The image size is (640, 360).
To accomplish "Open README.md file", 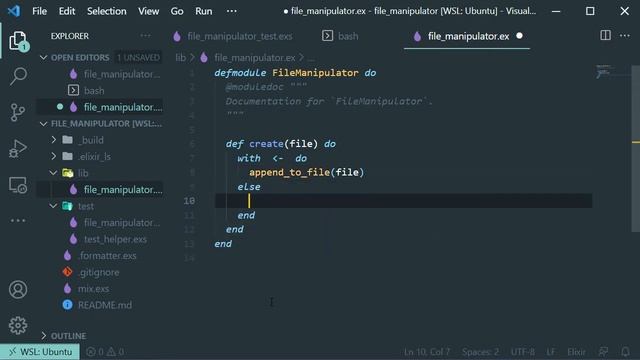I will pyautogui.click(x=104, y=305).
